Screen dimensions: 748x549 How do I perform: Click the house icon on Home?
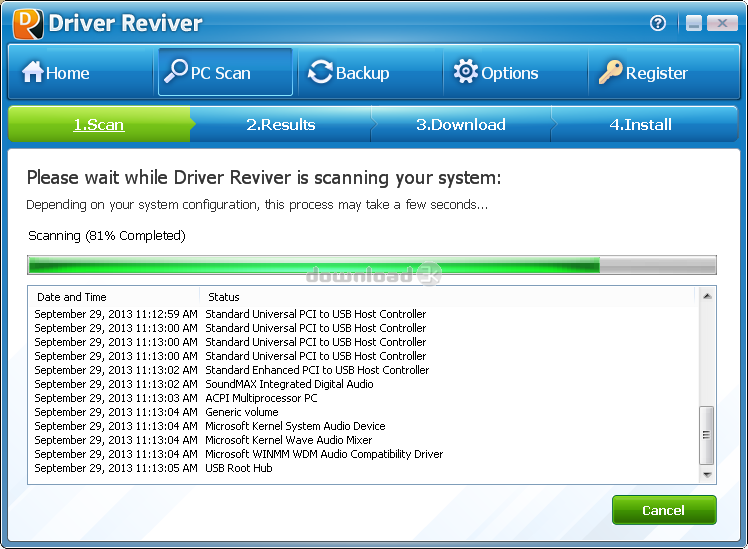tap(32, 72)
